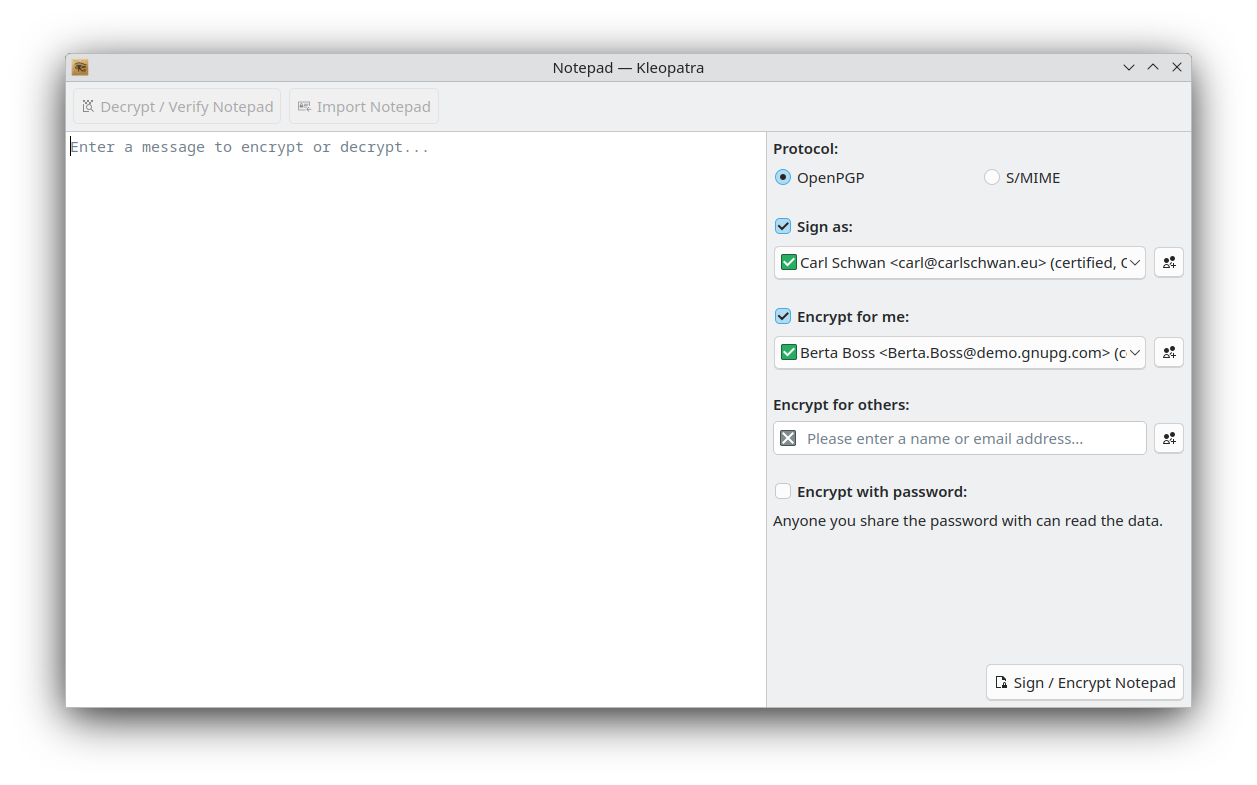Click into the notepad message text area
The image size is (1257, 785).
point(416,420)
